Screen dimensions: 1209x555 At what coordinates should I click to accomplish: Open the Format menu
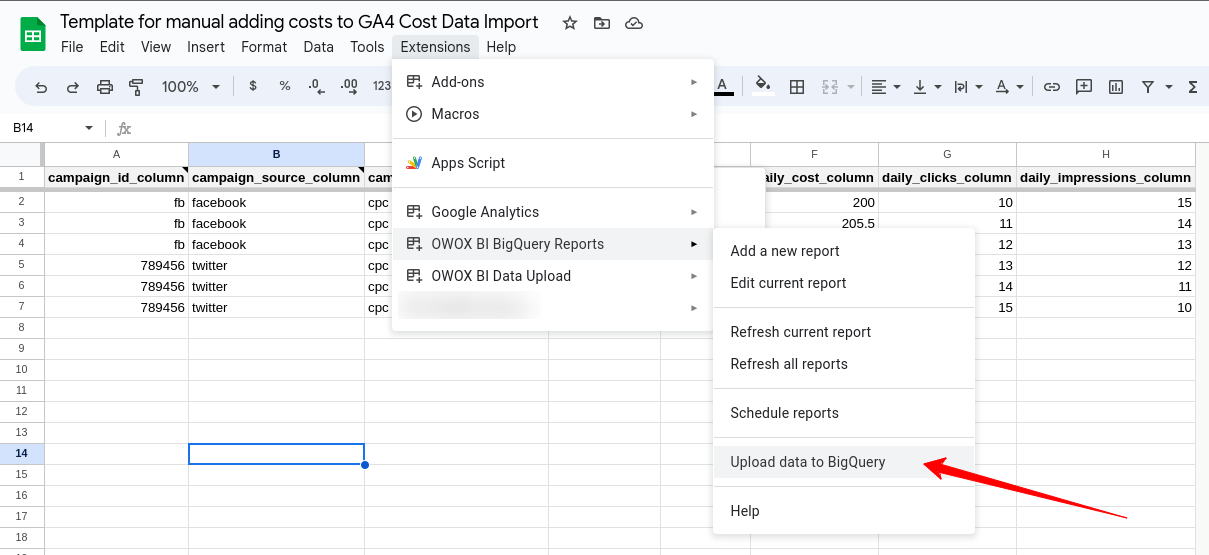[264, 47]
